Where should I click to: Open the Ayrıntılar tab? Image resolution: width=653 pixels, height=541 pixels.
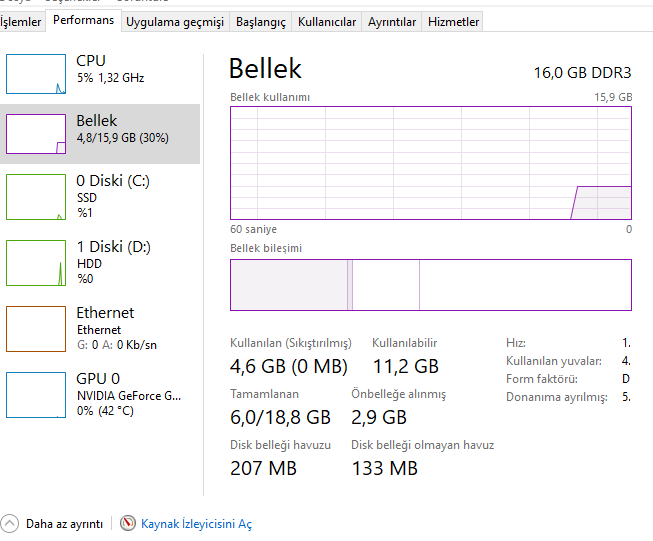[x=392, y=21]
